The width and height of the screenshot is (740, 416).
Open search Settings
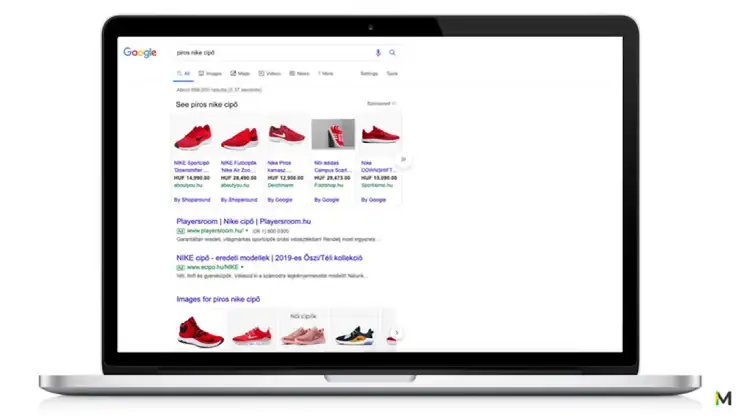click(369, 74)
